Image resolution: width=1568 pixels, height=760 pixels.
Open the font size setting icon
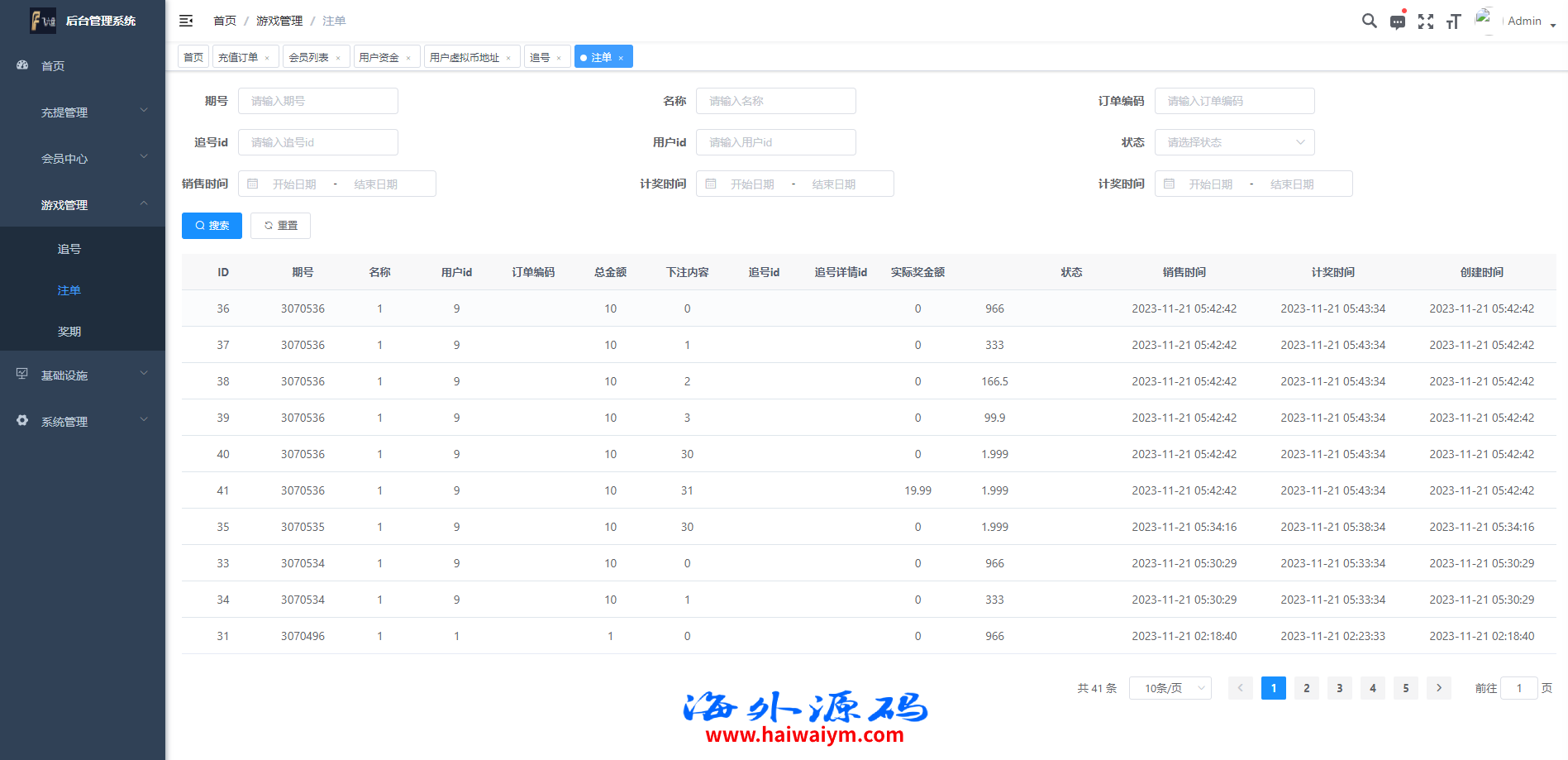pyautogui.click(x=1453, y=22)
